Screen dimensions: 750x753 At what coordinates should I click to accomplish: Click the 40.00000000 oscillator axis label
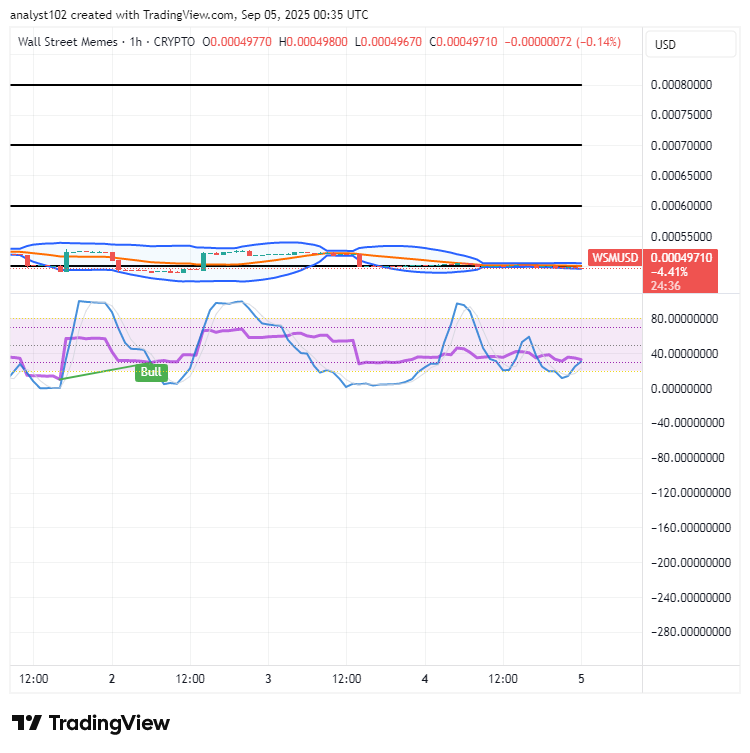point(684,354)
